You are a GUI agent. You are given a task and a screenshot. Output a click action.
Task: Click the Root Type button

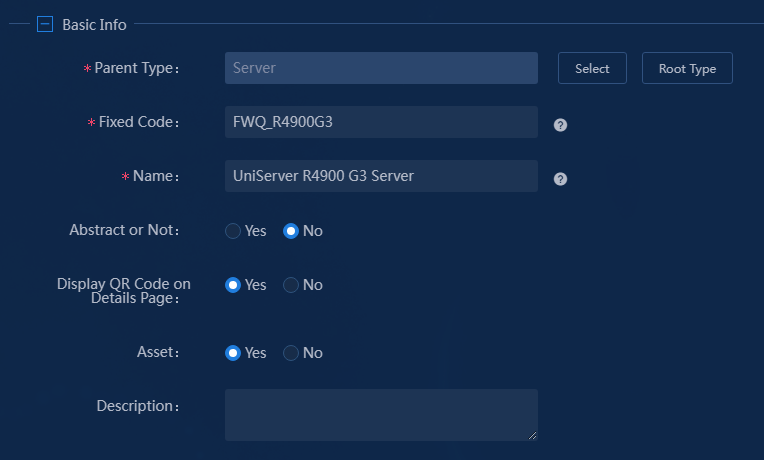coord(687,68)
